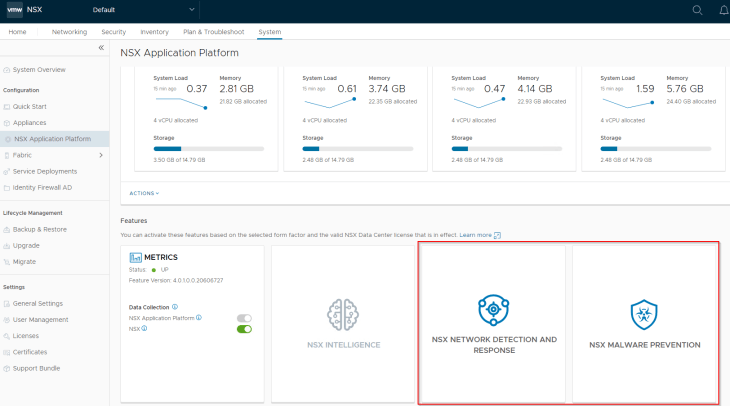This screenshot has height=406, width=730.
Task: Select the System tab
Action: pyautogui.click(x=270, y=32)
